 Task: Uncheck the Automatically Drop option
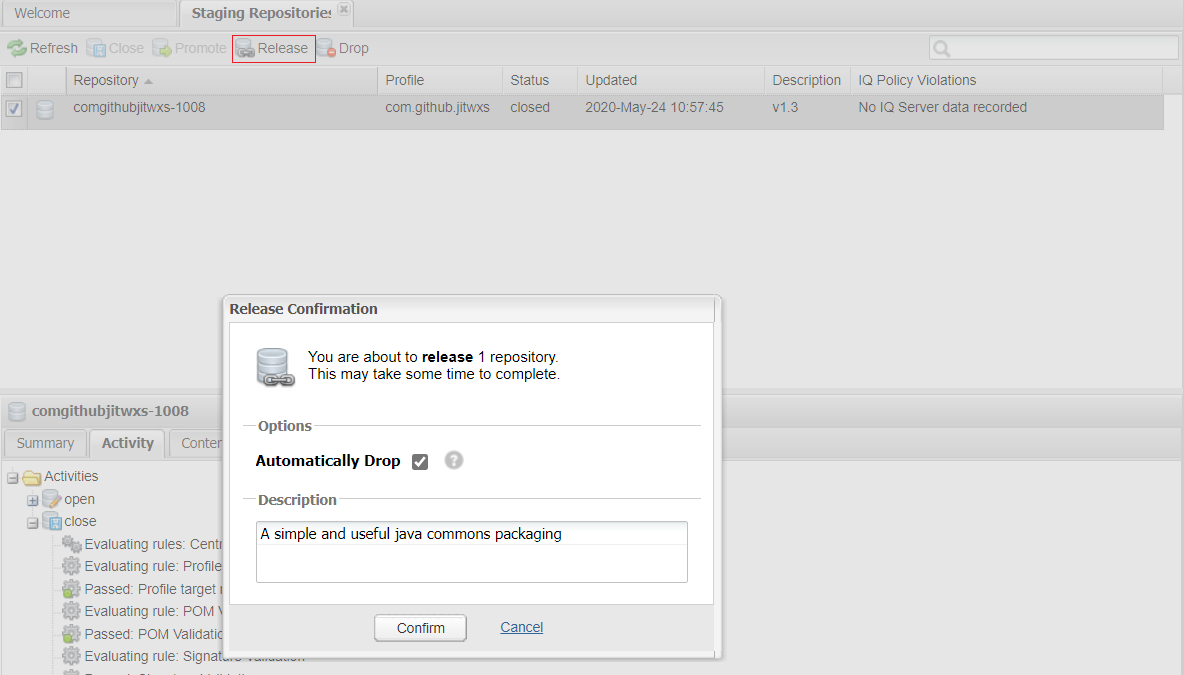(419, 460)
